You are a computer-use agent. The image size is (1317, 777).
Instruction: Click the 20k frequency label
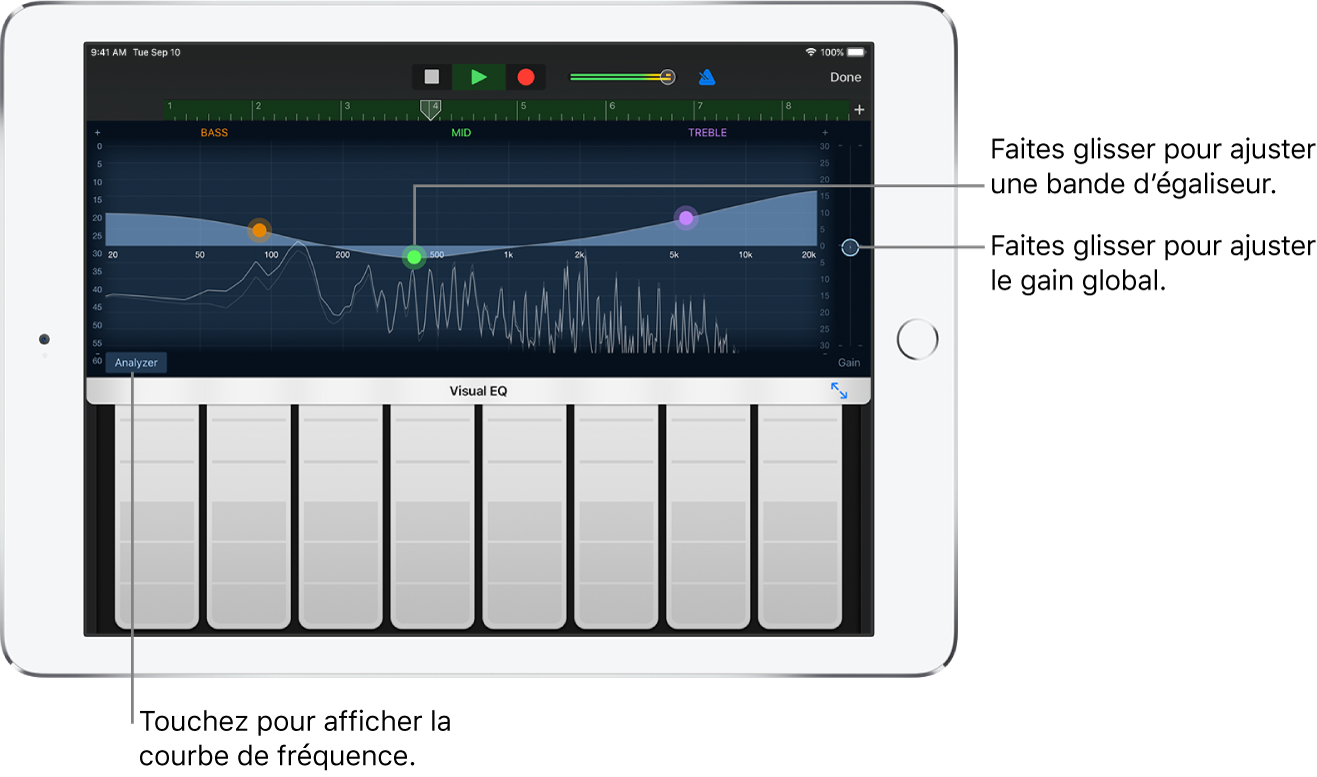tap(809, 255)
